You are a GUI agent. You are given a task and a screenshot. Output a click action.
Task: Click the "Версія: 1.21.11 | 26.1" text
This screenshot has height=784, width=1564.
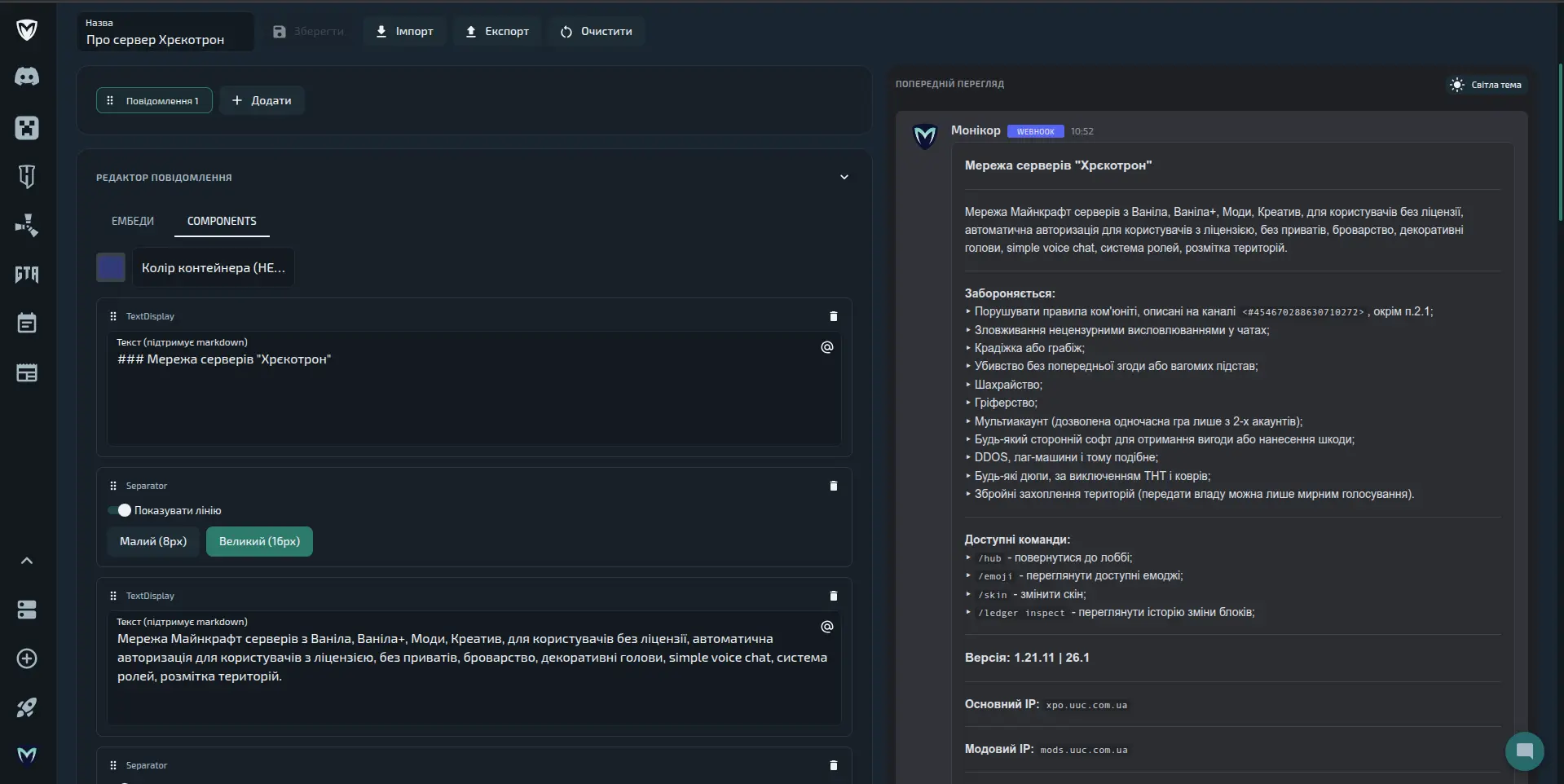point(1027,658)
